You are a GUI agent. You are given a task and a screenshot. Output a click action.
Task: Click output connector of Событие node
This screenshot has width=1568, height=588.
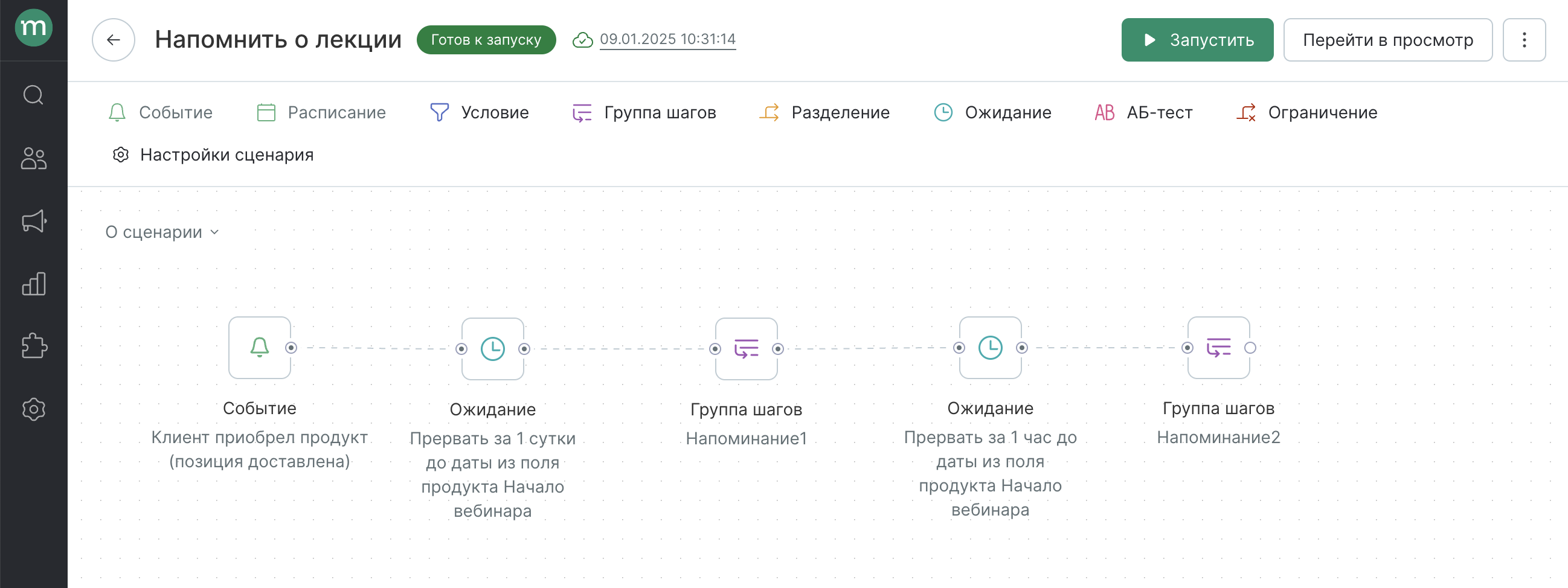point(291,348)
